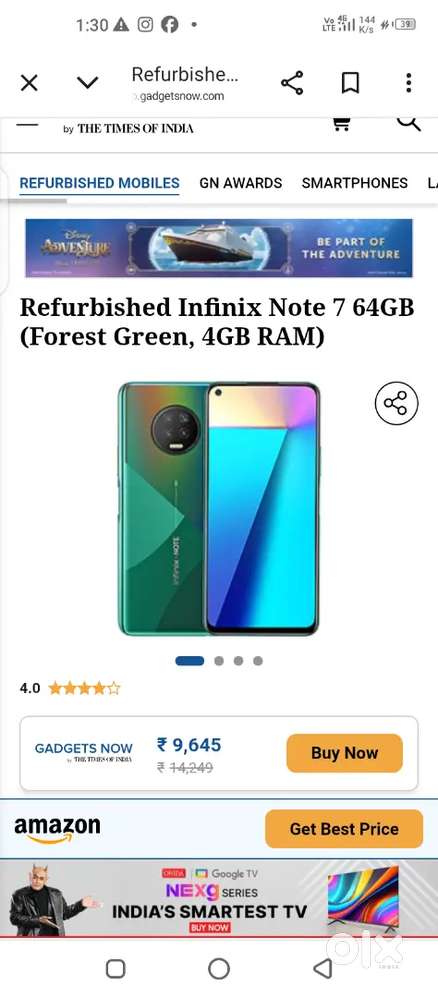Close the in-app browser tab
The height and width of the screenshot is (998, 438).
point(29,83)
